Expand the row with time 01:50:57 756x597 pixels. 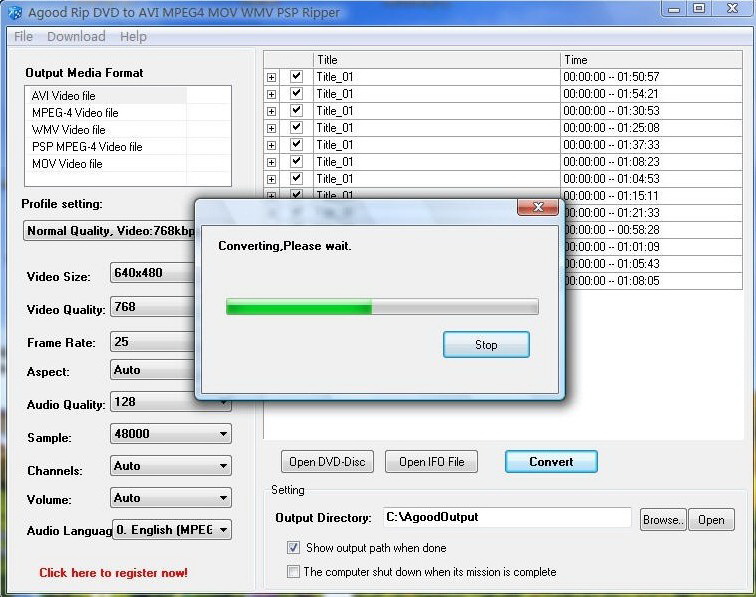271,77
